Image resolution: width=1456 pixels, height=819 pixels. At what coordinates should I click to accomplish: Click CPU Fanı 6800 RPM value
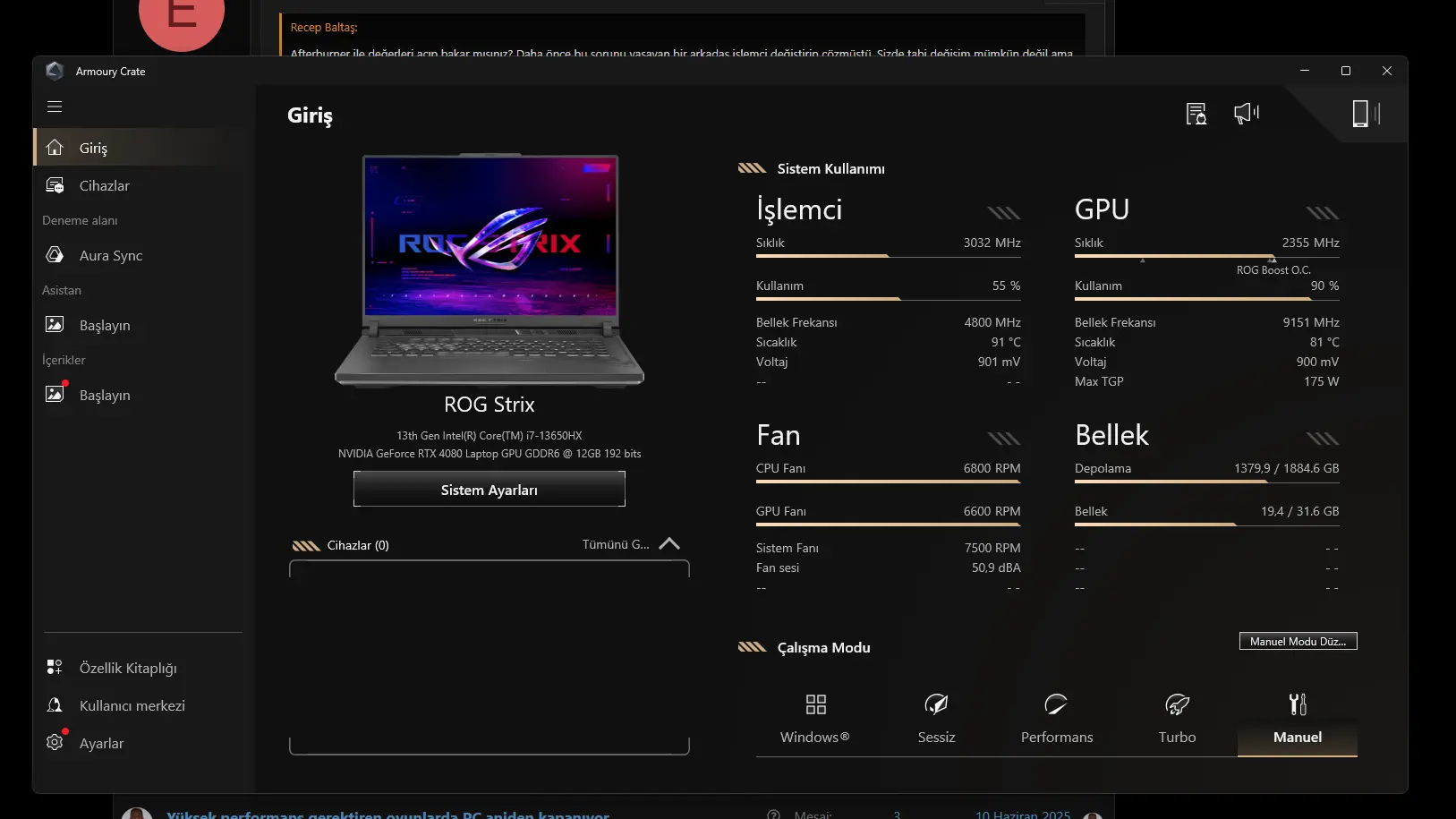[x=992, y=468]
